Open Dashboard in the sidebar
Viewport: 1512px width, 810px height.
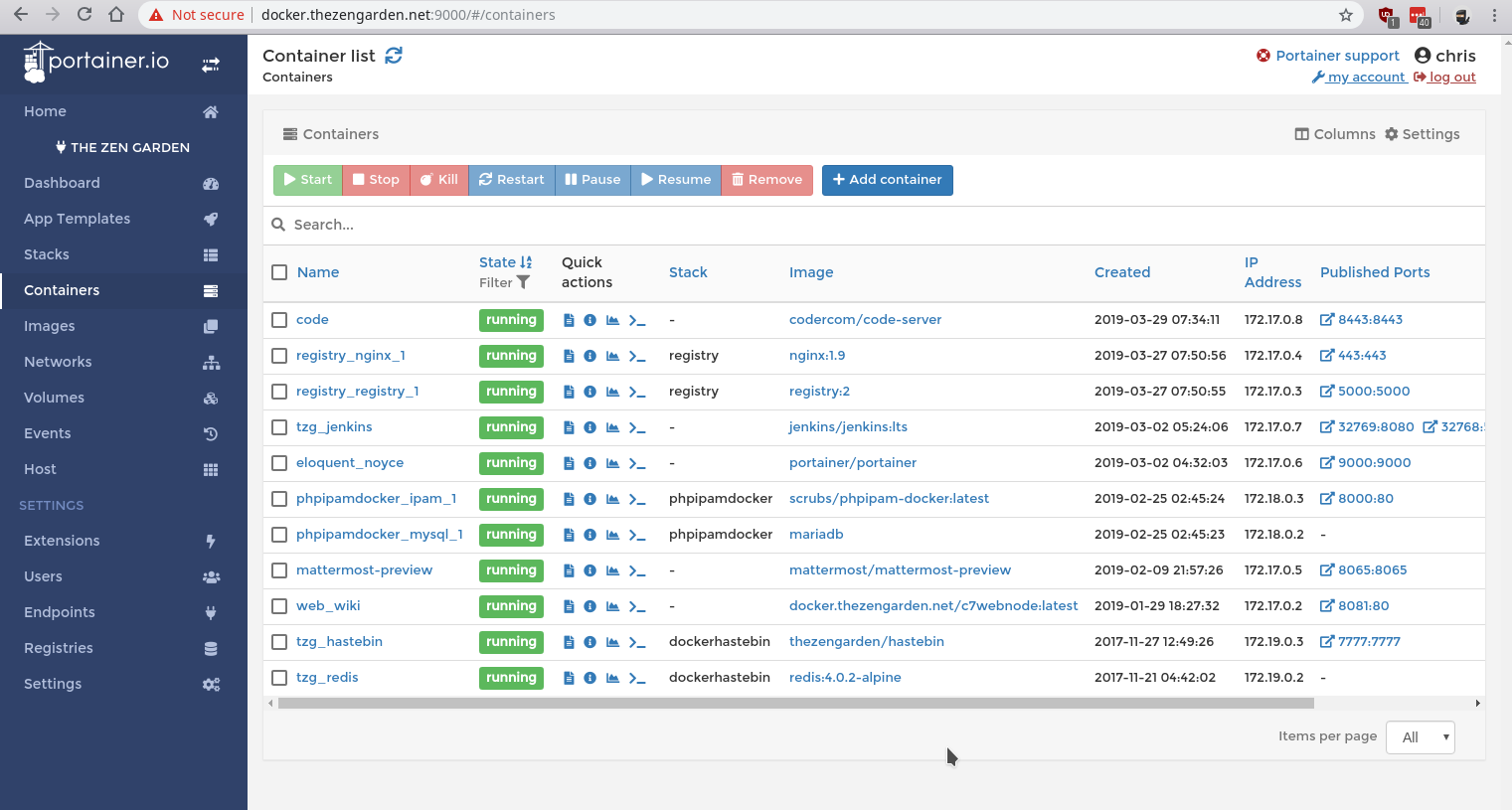tap(123, 183)
